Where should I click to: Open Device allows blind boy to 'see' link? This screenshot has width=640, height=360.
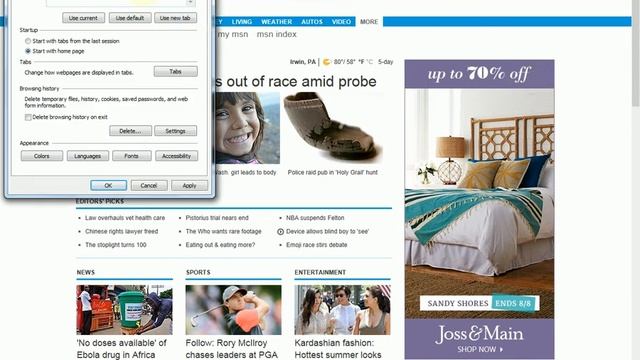click(327, 231)
